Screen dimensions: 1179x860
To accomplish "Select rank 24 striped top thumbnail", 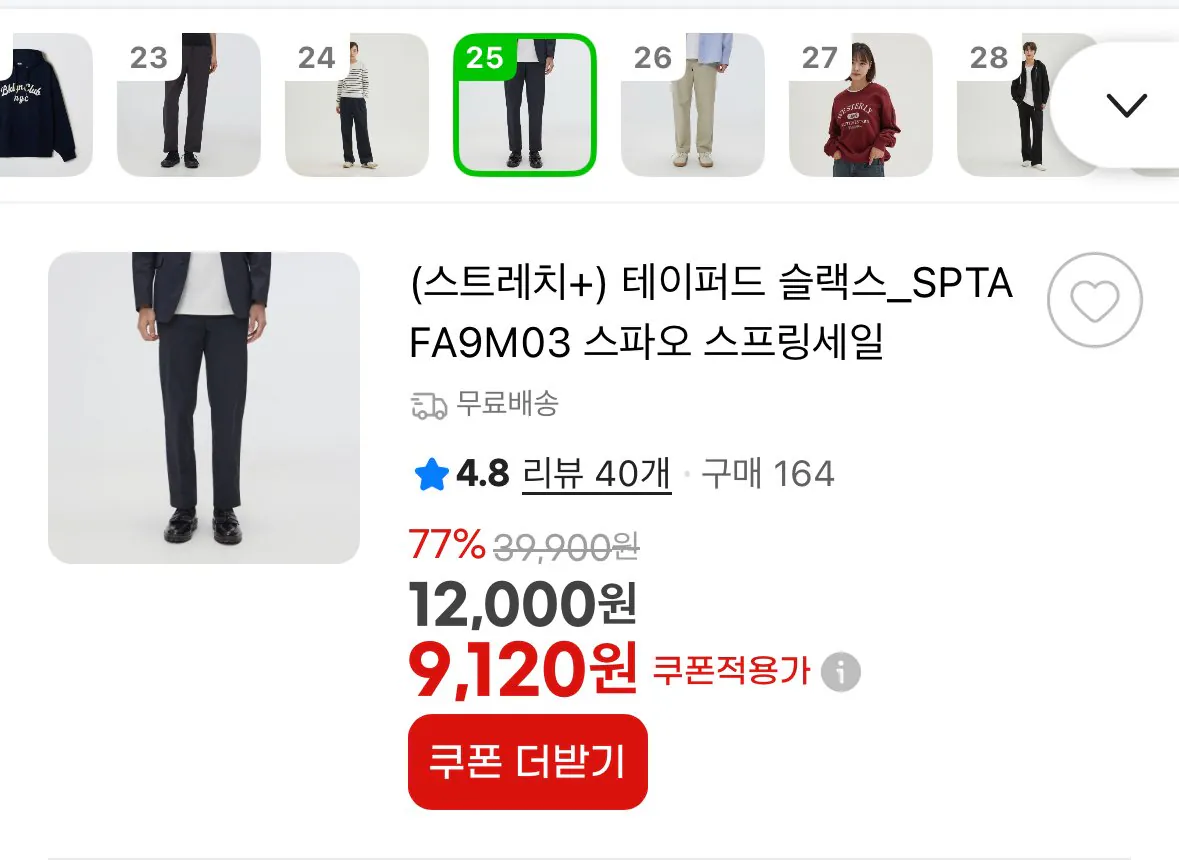I will tap(357, 104).
